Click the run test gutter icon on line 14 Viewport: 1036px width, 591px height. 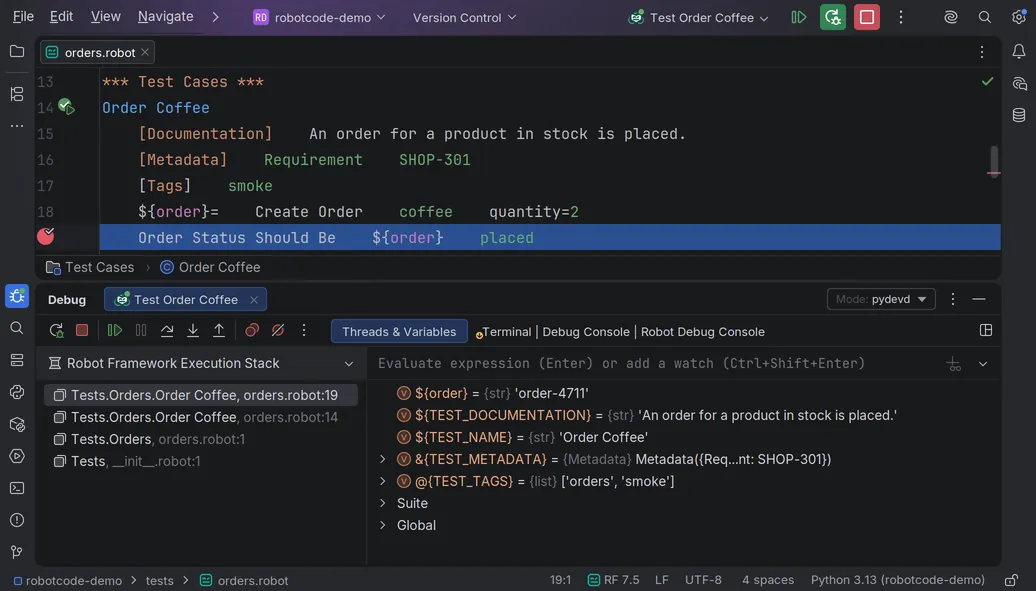pyautogui.click(x=66, y=106)
